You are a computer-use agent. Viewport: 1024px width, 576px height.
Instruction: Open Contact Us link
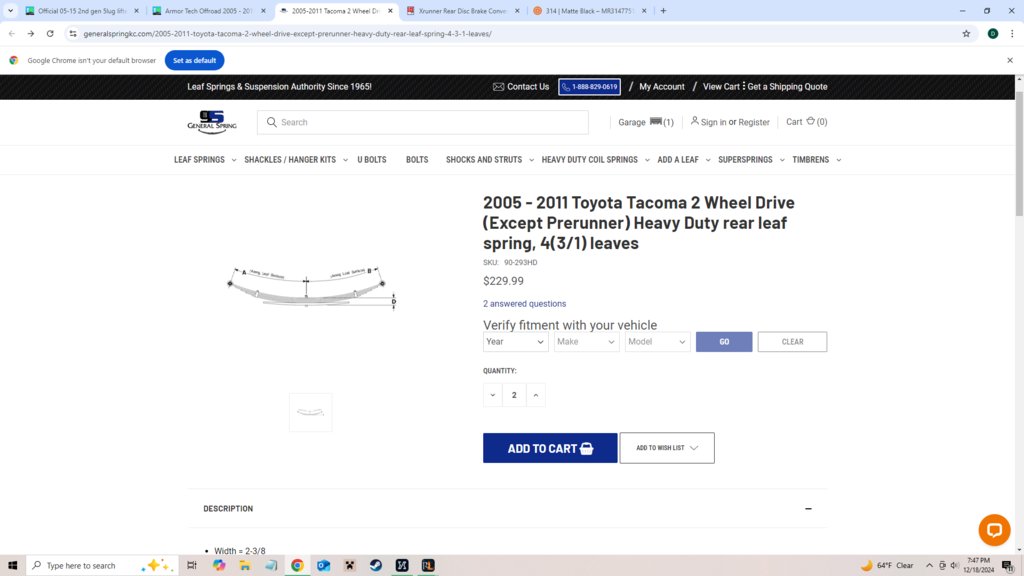521,87
